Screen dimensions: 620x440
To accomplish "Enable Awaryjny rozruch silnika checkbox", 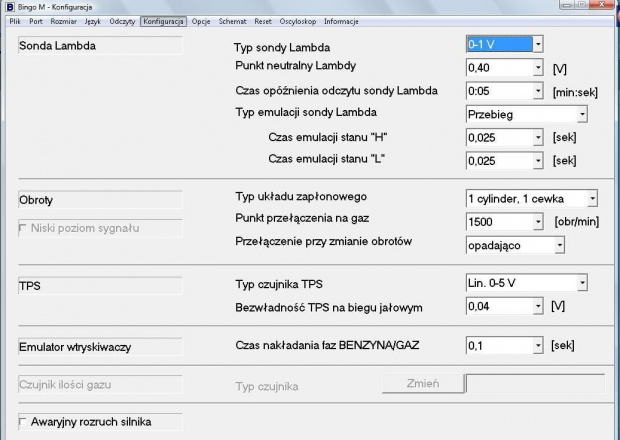I will [25, 422].
